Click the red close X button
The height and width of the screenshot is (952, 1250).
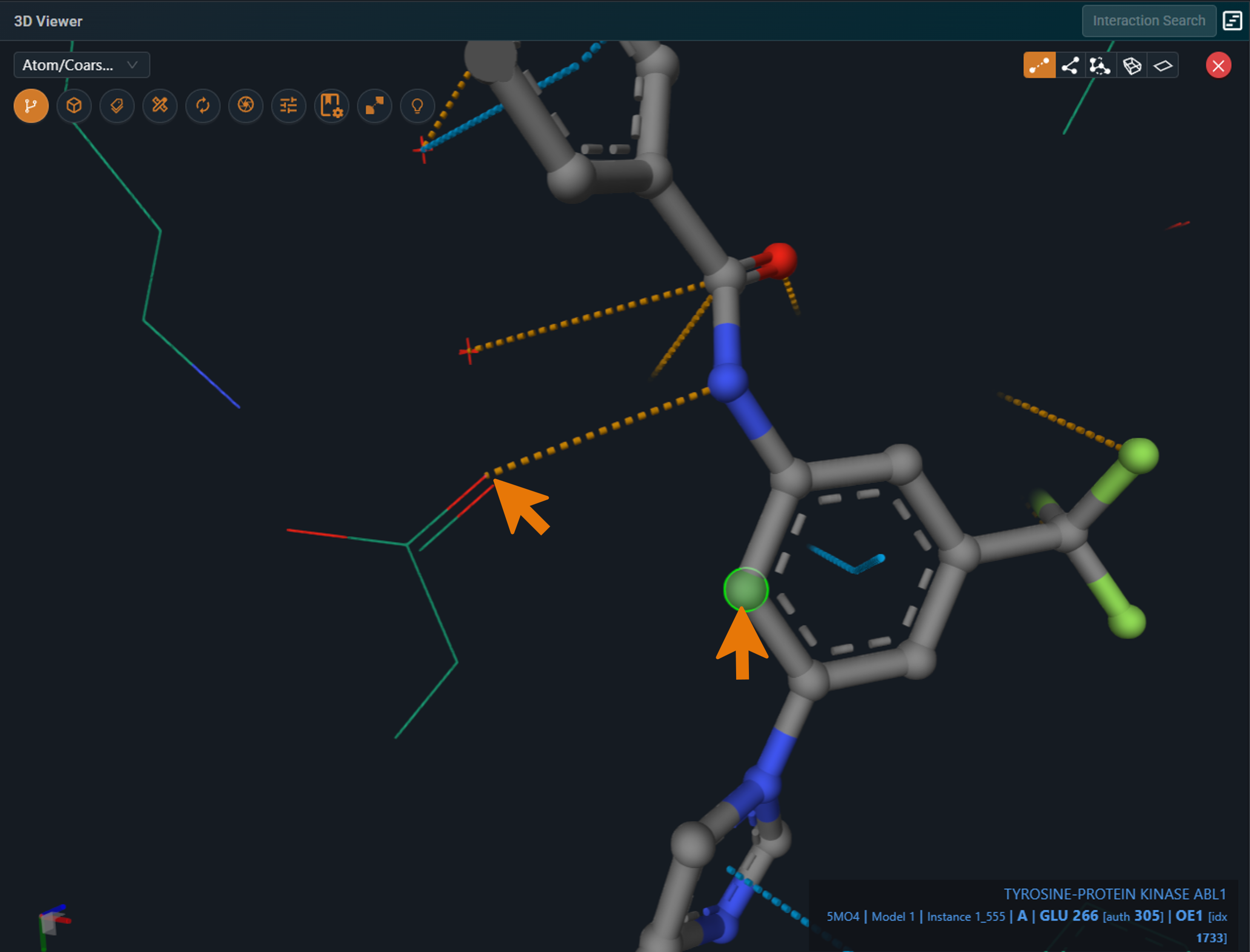click(1218, 66)
